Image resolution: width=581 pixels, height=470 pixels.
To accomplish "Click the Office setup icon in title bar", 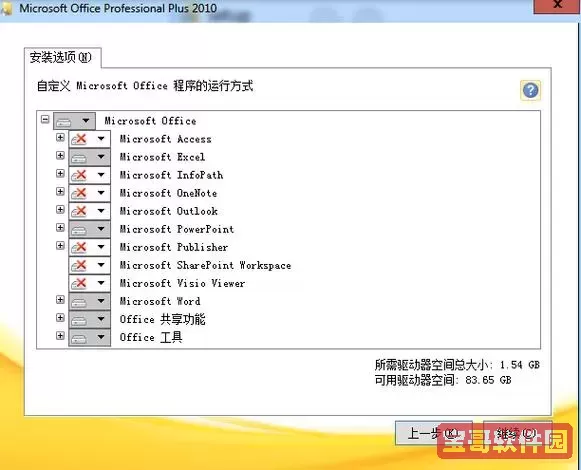I will pos(6,8).
